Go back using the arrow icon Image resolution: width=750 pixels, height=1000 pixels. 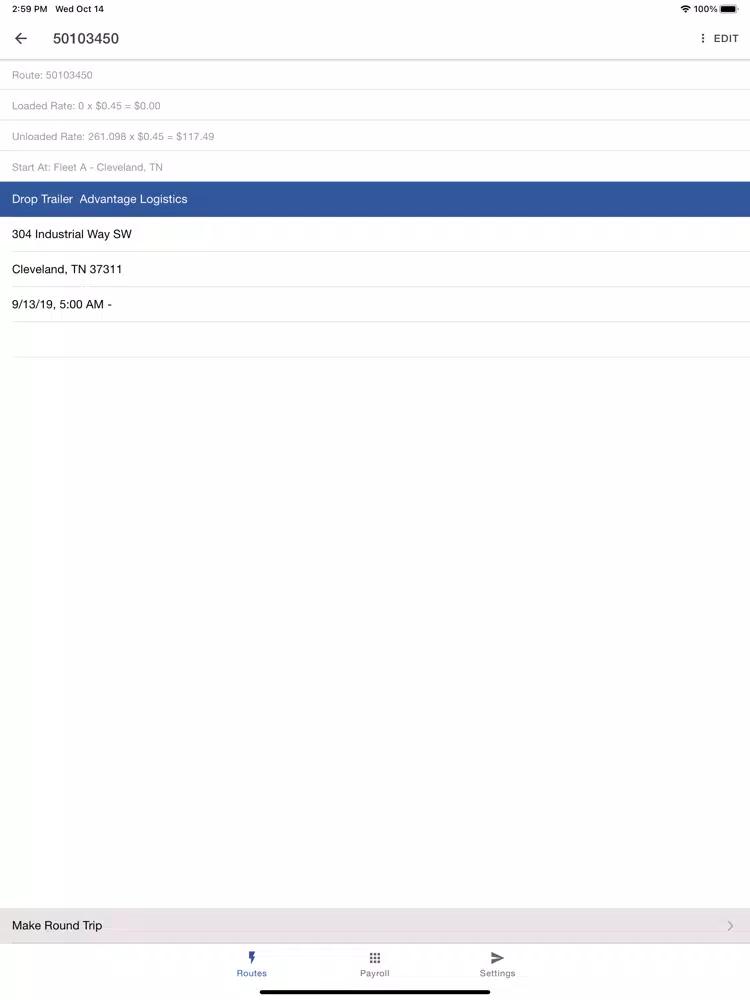tap(21, 38)
